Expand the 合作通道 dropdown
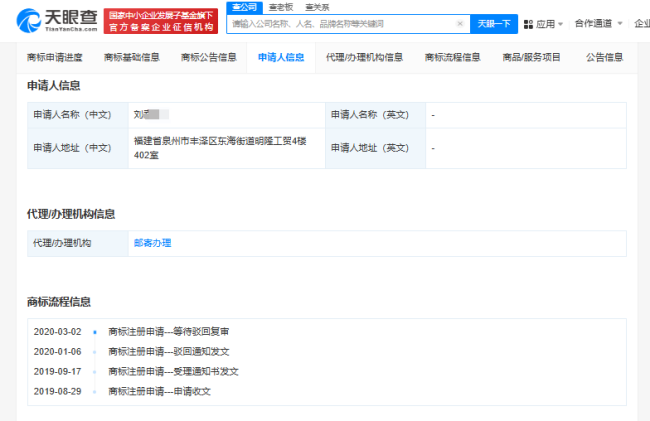This screenshot has height=421, width=650. pos(597,23)
